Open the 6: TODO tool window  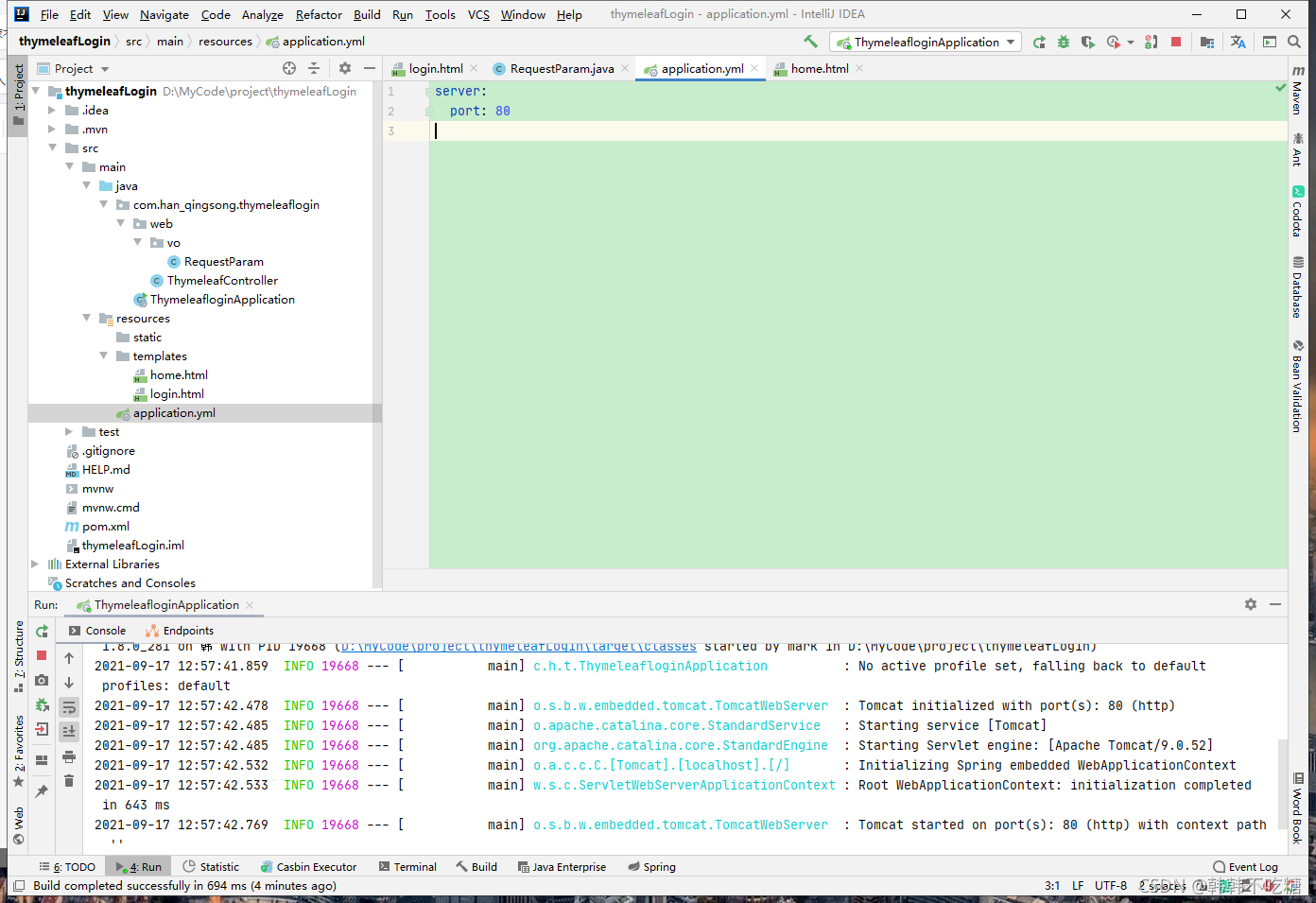pyautogui.click(x=67, y=867)
